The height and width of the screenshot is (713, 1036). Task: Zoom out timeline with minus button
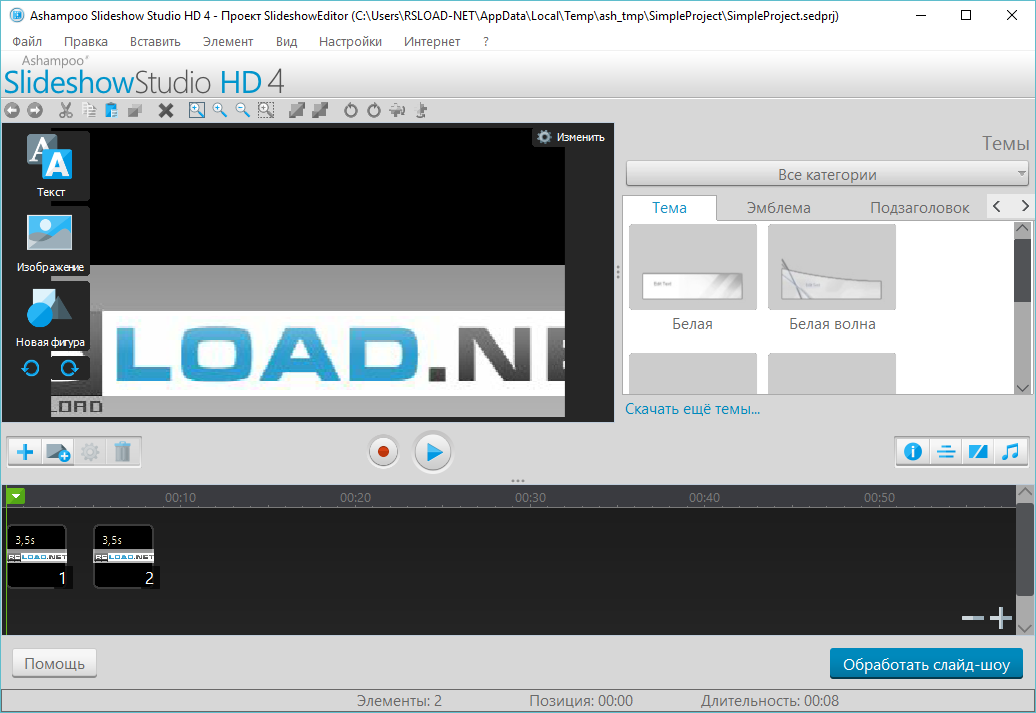pyautogui.click(x=973, y=618)
